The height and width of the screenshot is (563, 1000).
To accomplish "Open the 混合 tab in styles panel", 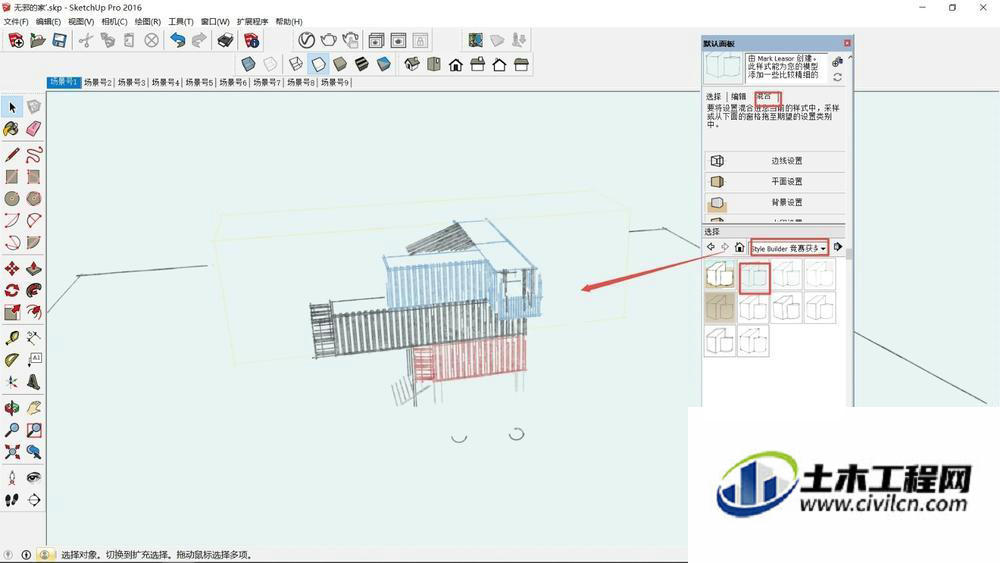I will 765,96.
